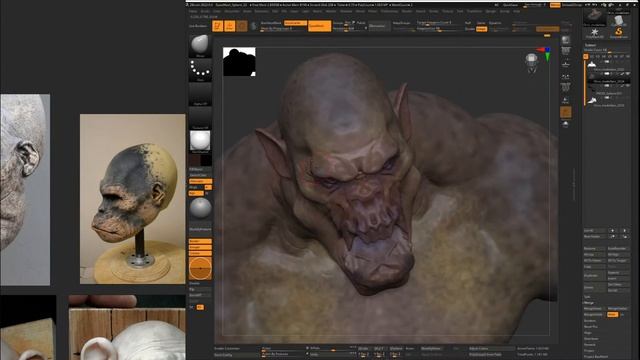
Task: Click the gray material sphere in left shelf
Action: click(200, 208)
